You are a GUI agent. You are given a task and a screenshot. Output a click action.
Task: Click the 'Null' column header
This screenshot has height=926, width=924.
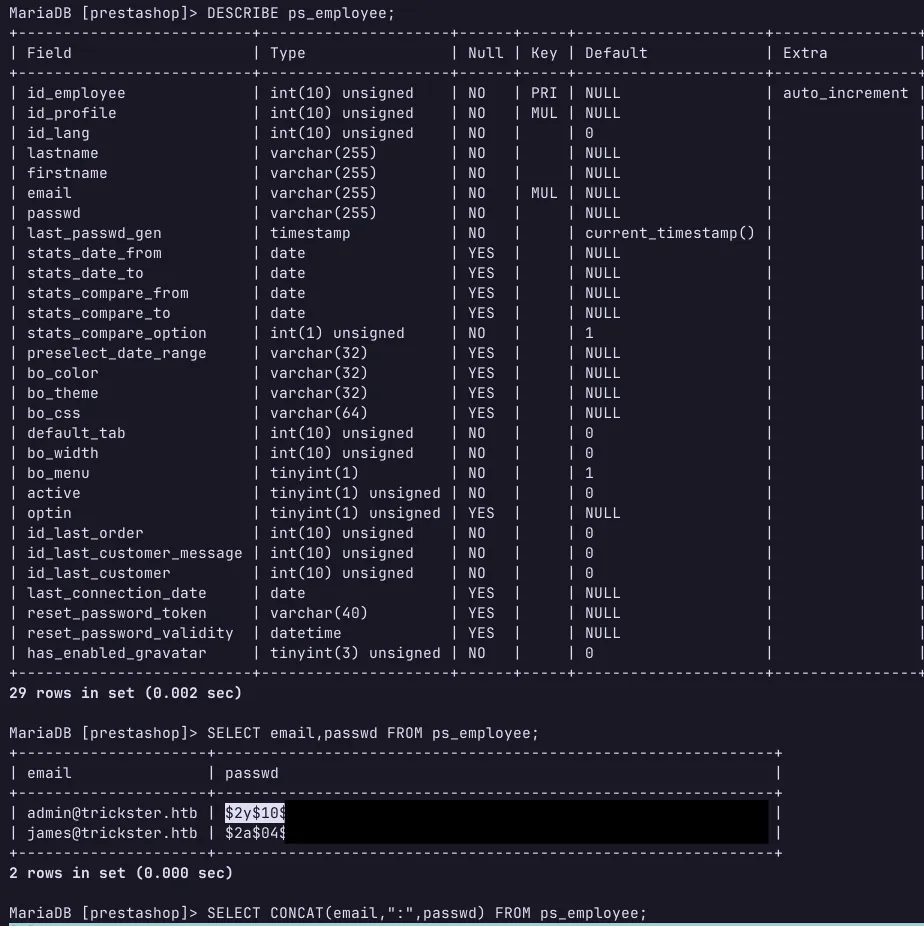485,53
